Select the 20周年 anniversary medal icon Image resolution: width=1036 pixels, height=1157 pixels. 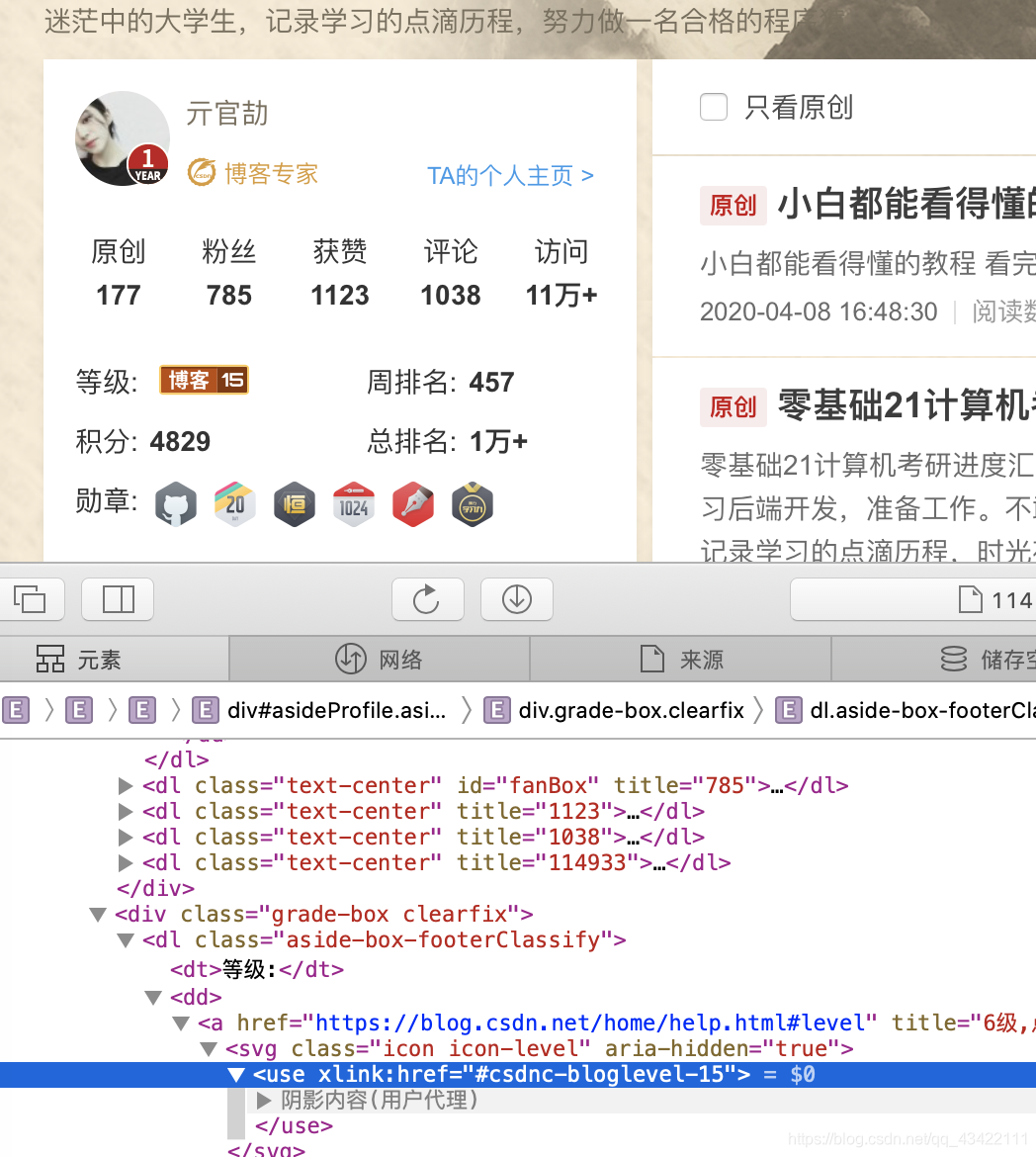(235, 504)
